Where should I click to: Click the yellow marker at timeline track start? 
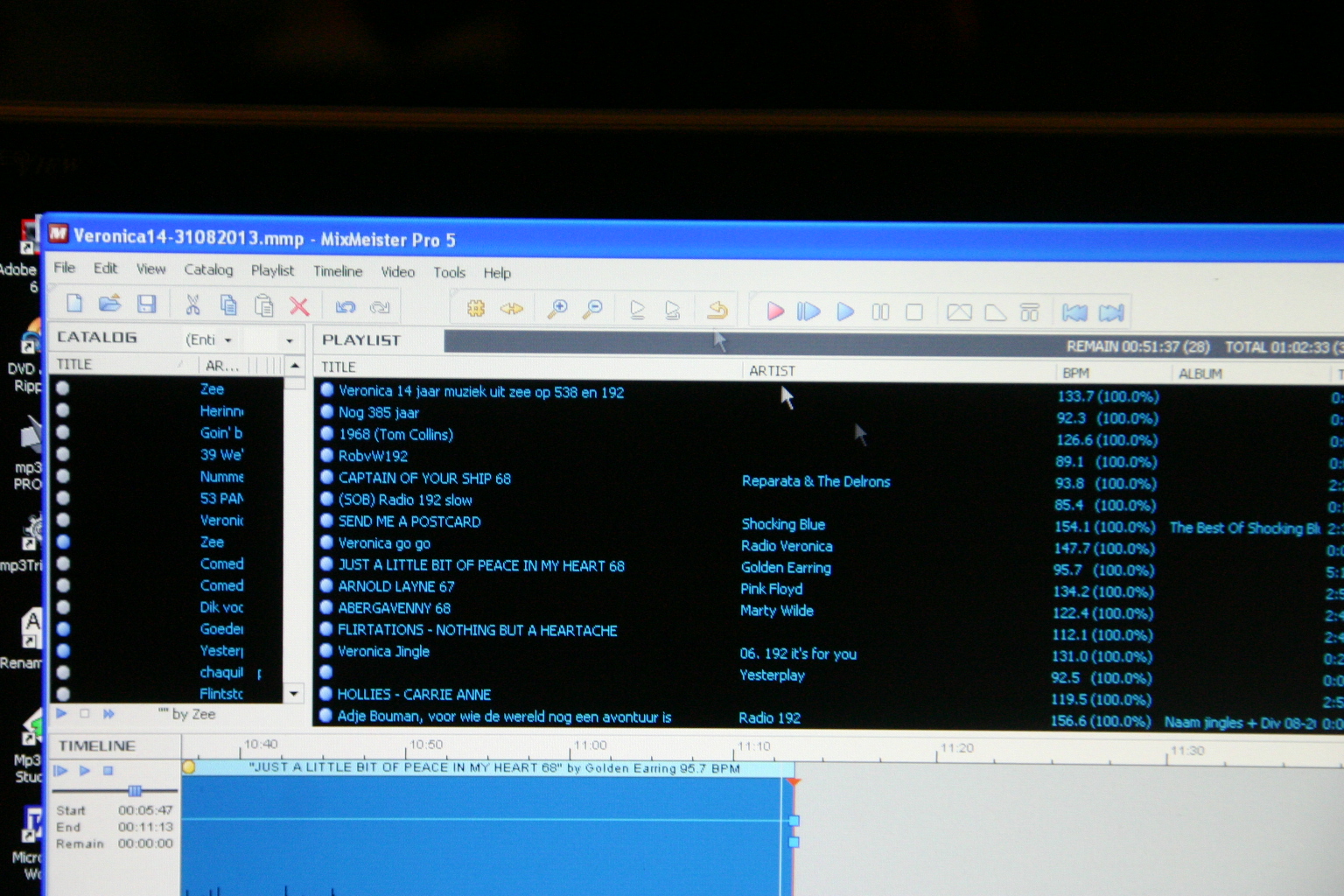pos(189,767)
